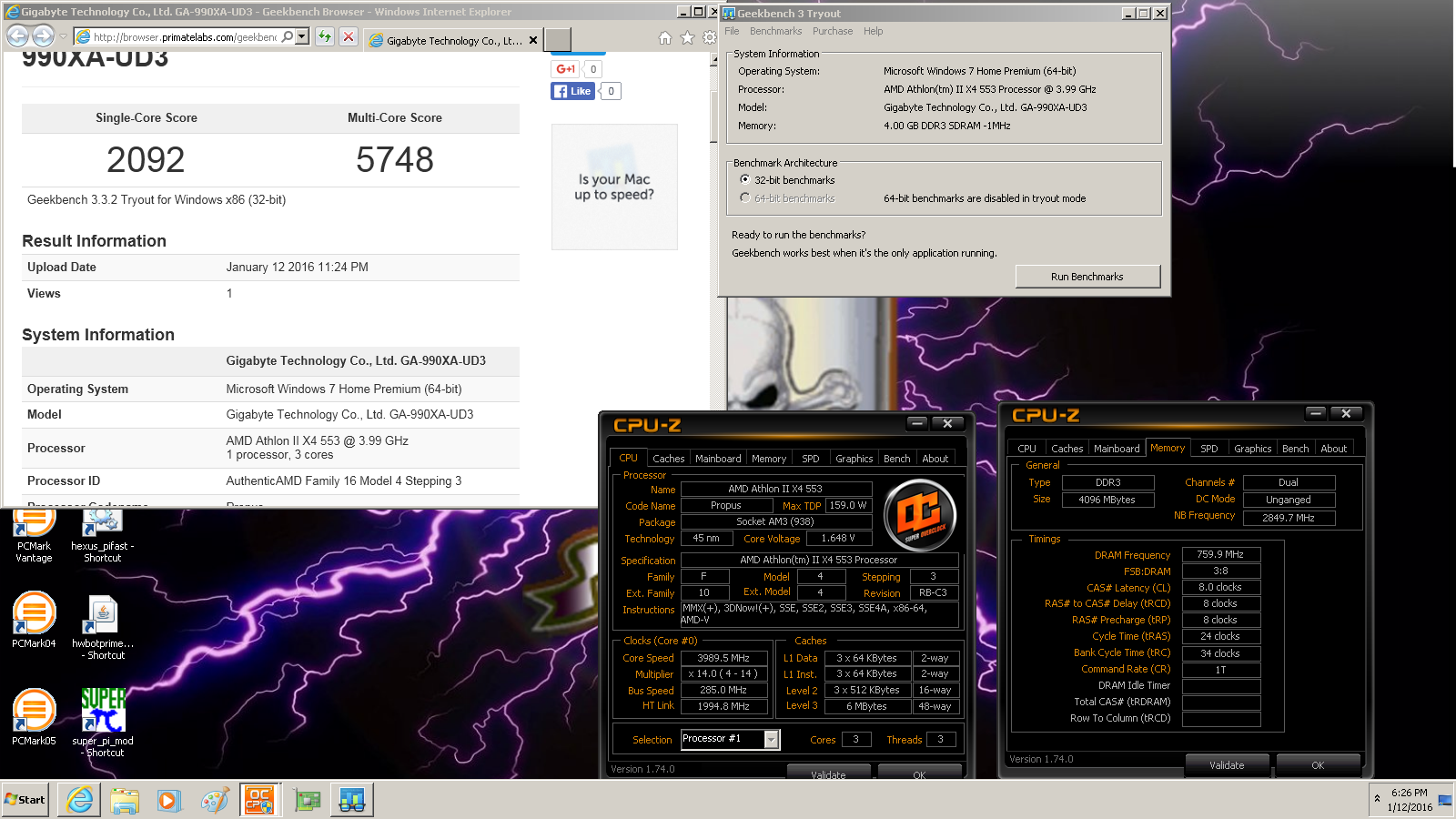This screenshot has height=819, width=1456.
Task: Click the IE refresh icon
Action: 324,37
